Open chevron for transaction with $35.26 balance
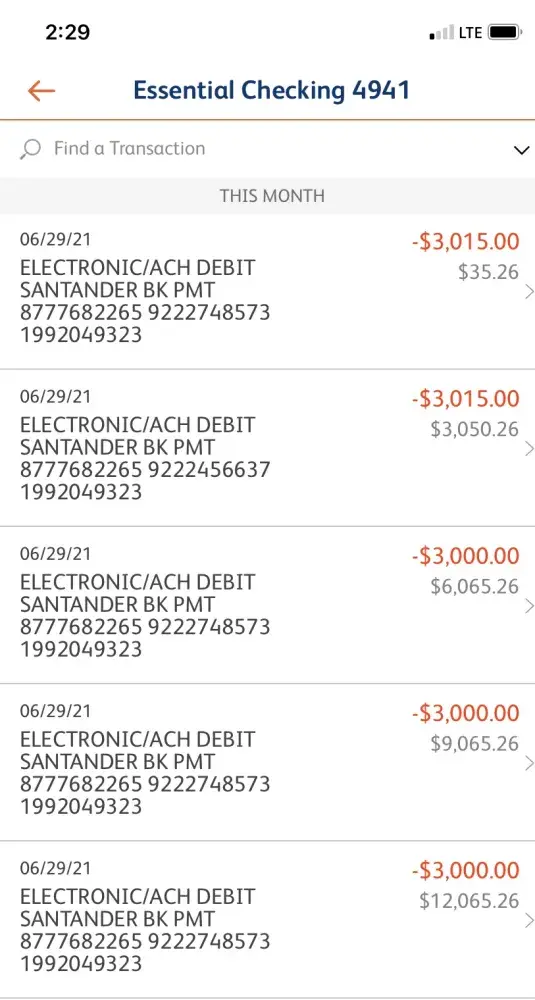Viewport: 535px width, 1000px height. [x=528, y=292]
